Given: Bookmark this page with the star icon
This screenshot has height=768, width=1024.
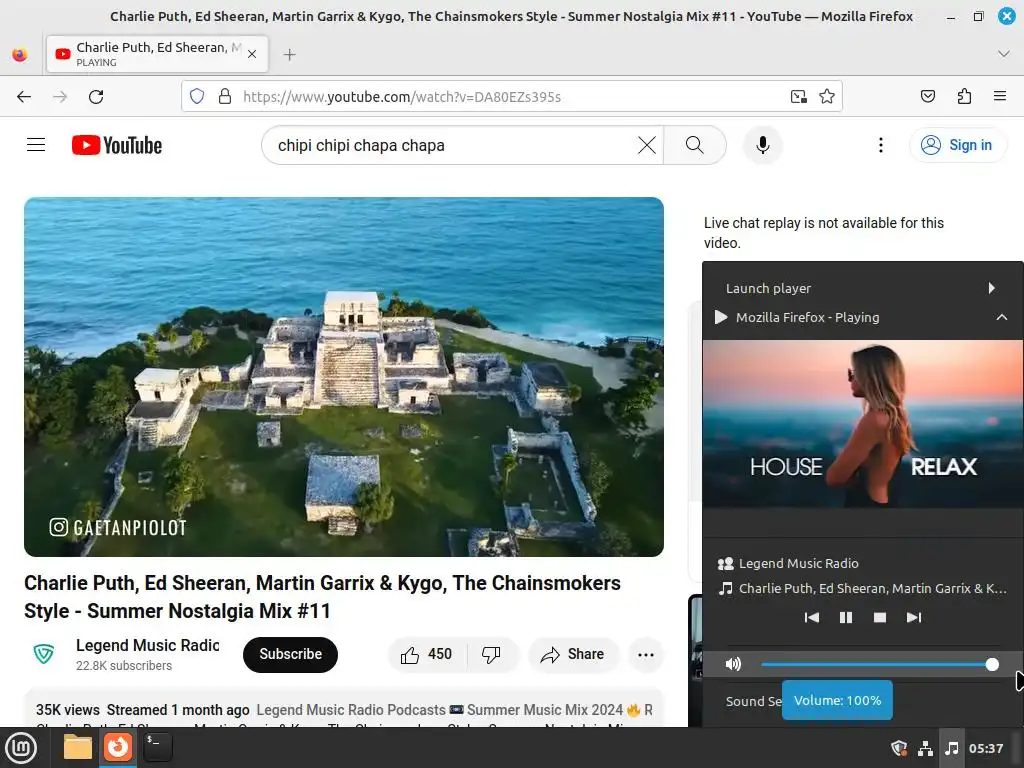Looking at the screenshot, I should (x=827, y=97).
